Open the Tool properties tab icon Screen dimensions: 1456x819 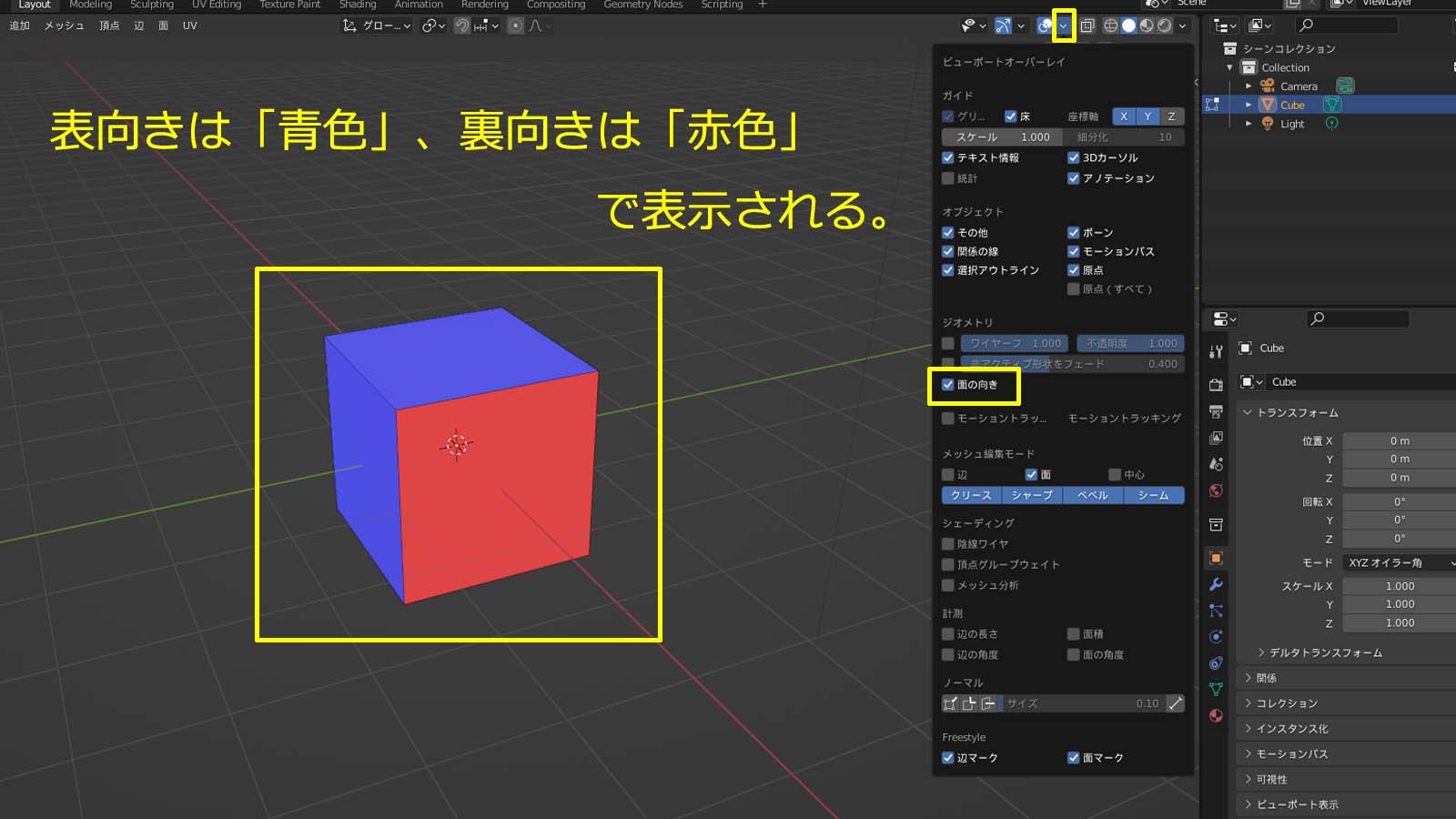[1216, 352]
